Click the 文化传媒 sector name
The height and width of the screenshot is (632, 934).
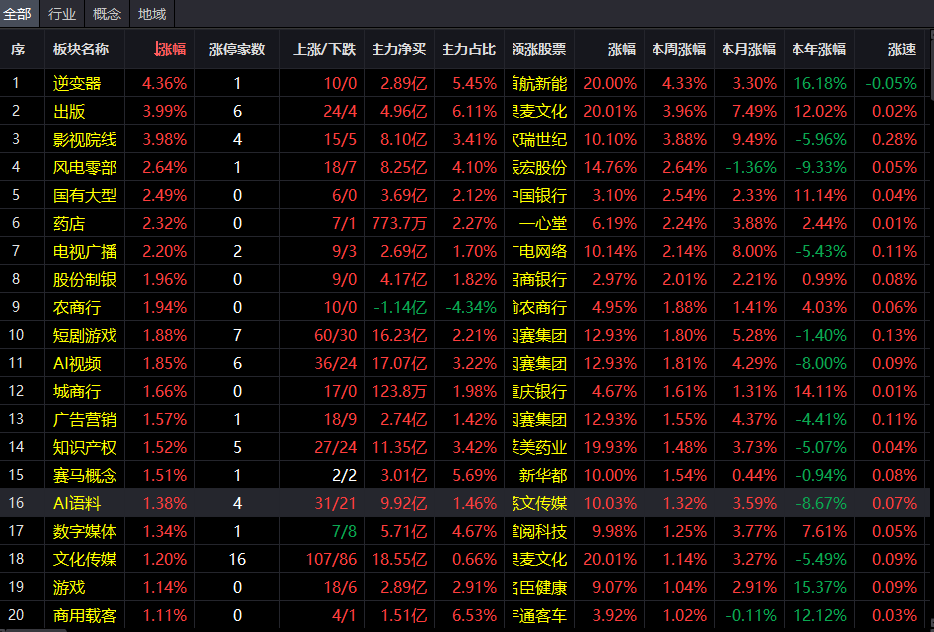coord(85,559)
